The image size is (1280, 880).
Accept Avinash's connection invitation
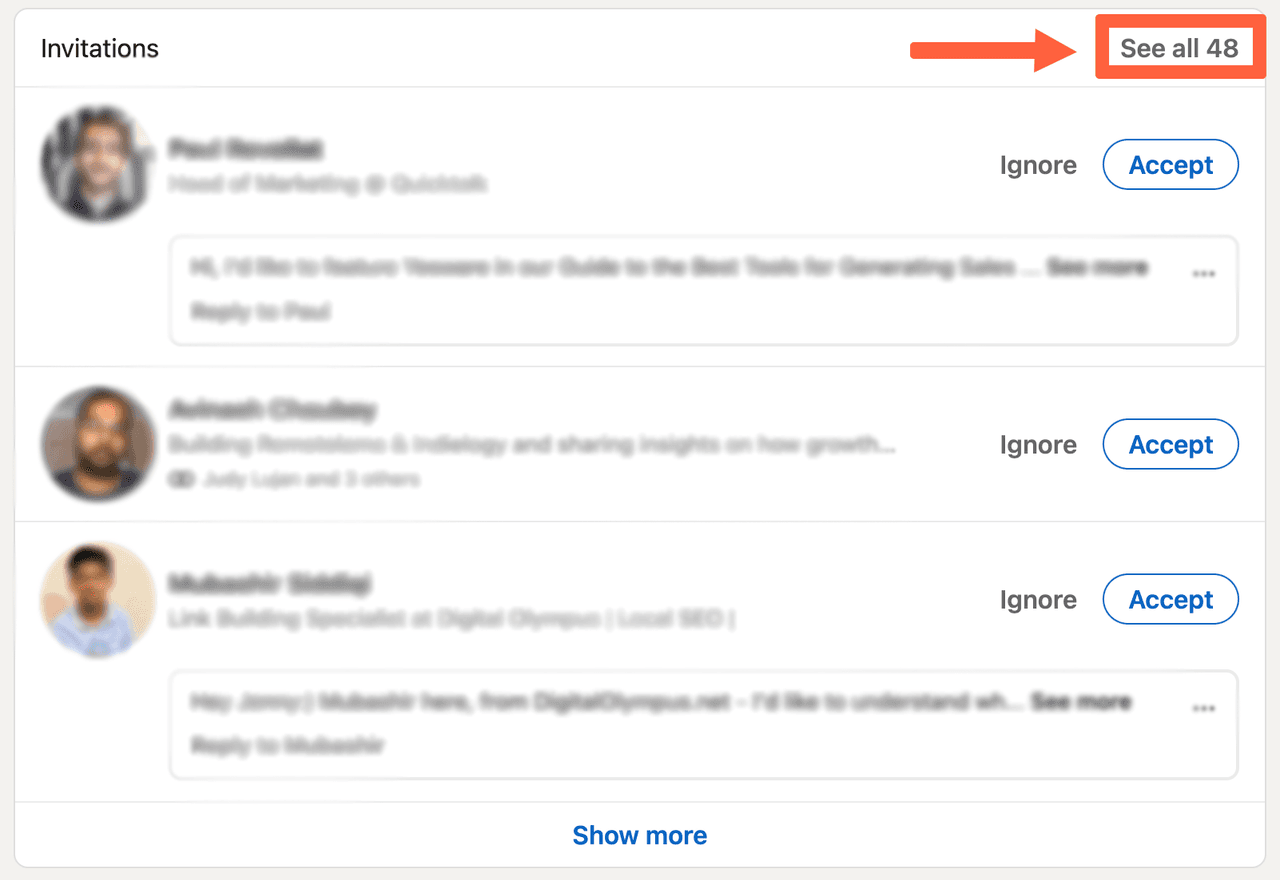point(1170,444)
